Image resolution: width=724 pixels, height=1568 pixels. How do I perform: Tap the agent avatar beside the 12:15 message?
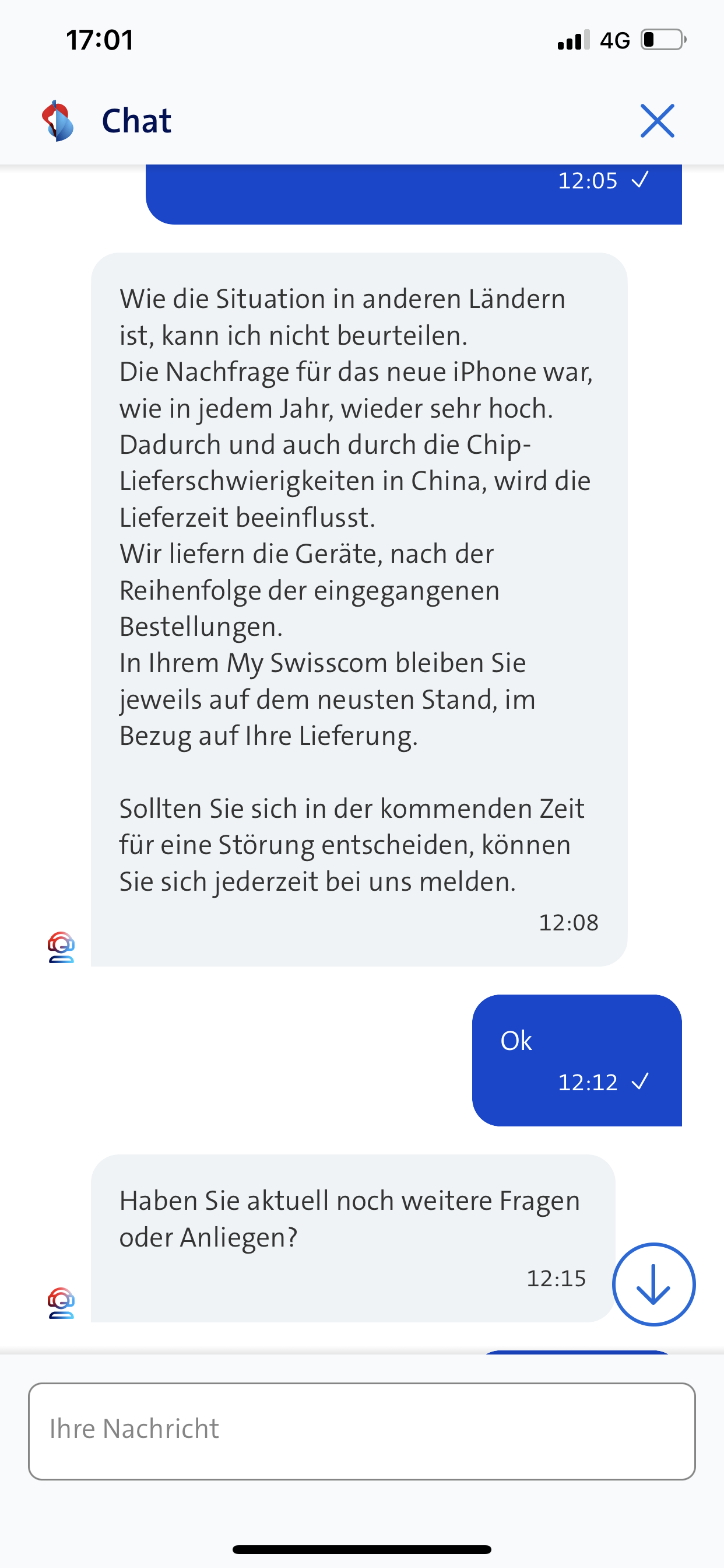click(61, 1303)
